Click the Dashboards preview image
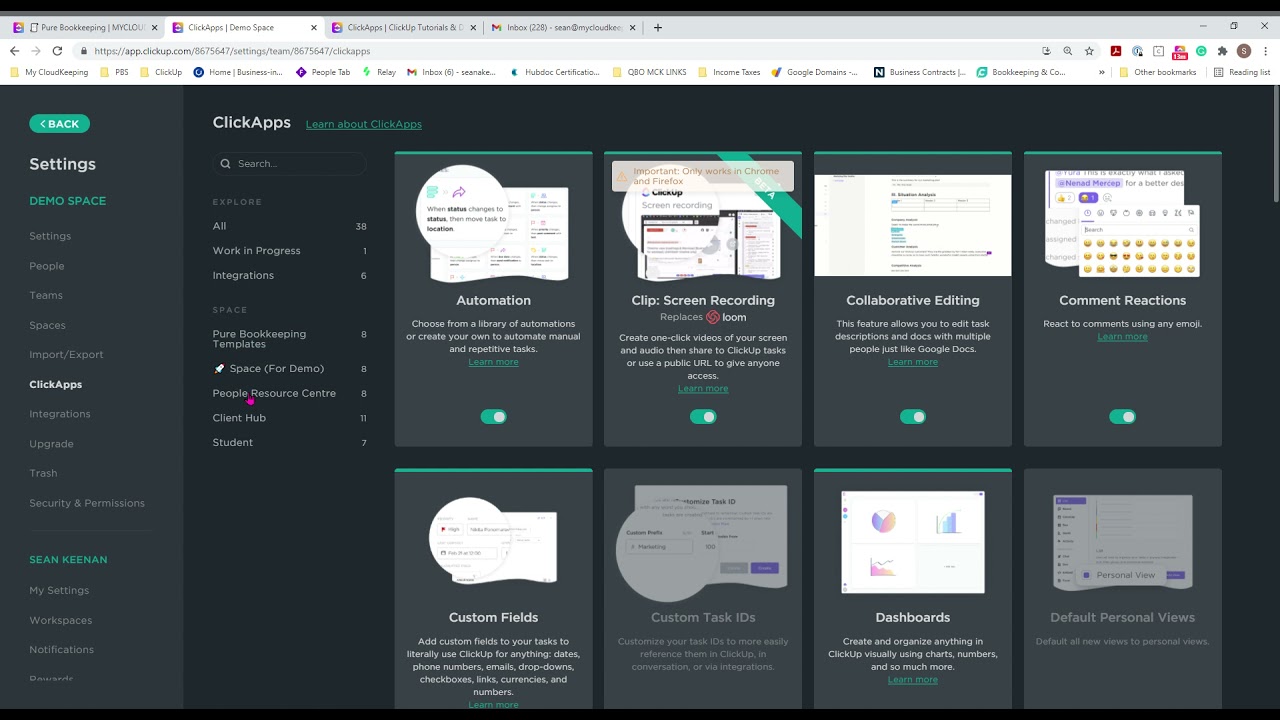The height and width of the screenshot is (720, 1280). [913, 541]
